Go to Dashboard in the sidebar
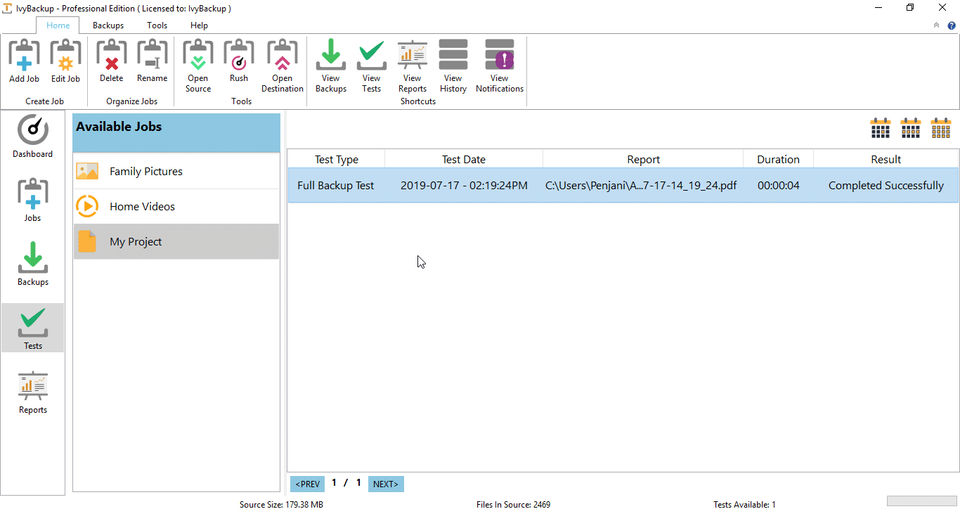 click(x=32, y=137)
